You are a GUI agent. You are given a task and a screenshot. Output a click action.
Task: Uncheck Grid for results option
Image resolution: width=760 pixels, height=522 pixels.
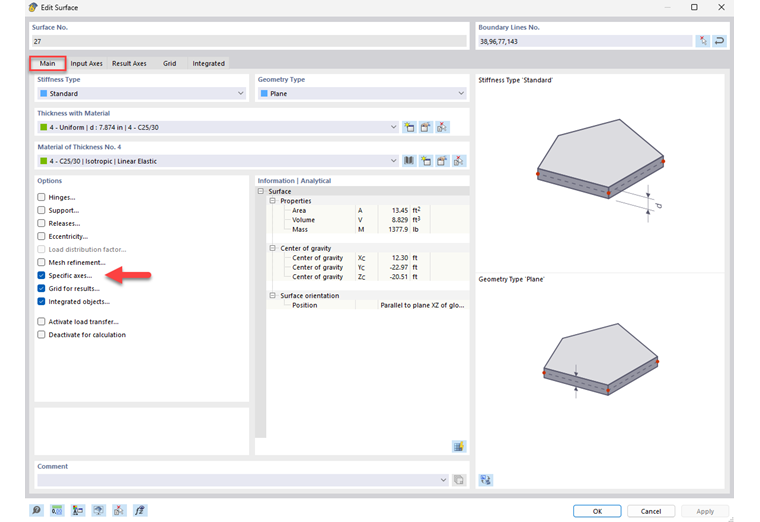(x=41, y=288)
